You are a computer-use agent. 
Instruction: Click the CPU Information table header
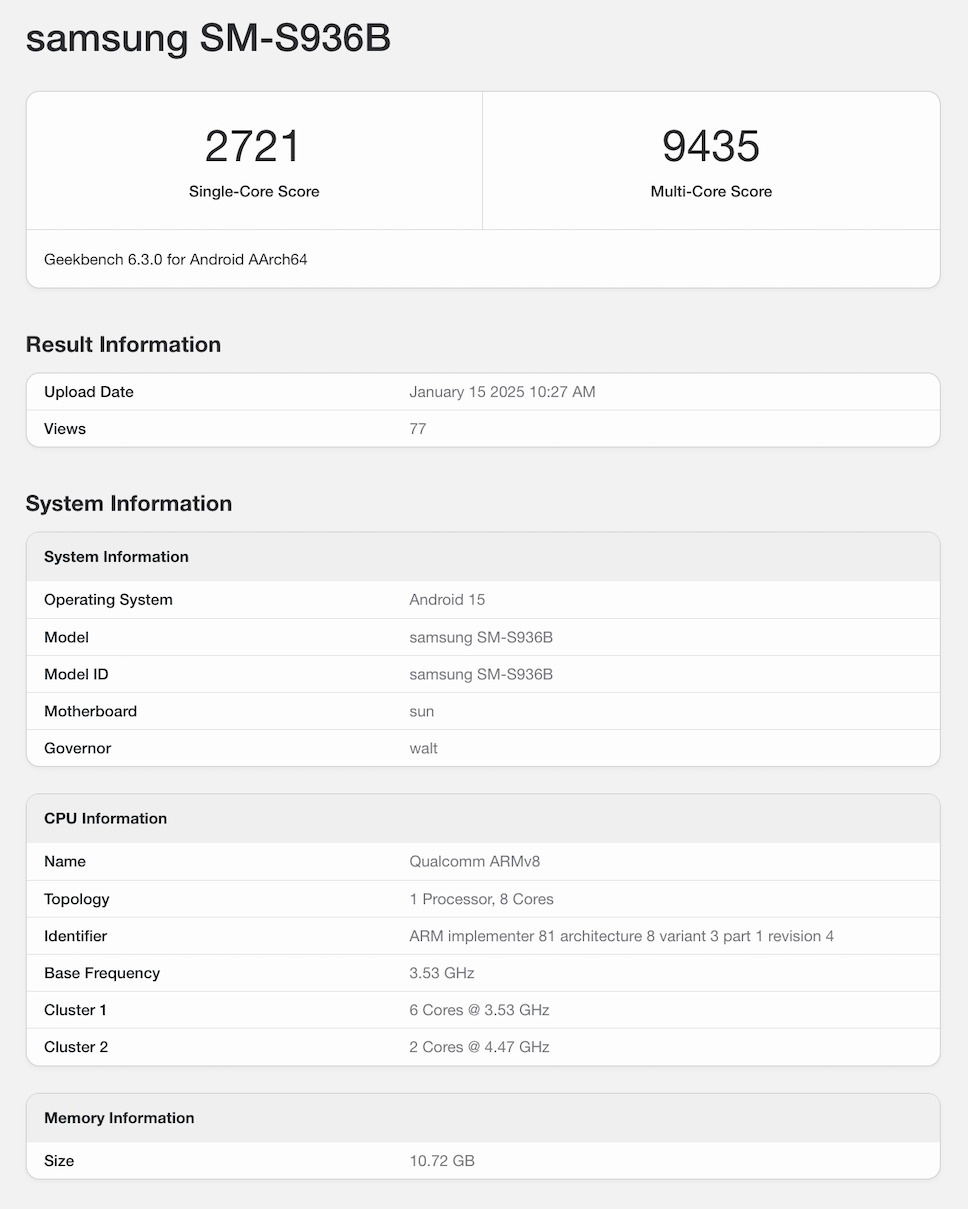105,818
